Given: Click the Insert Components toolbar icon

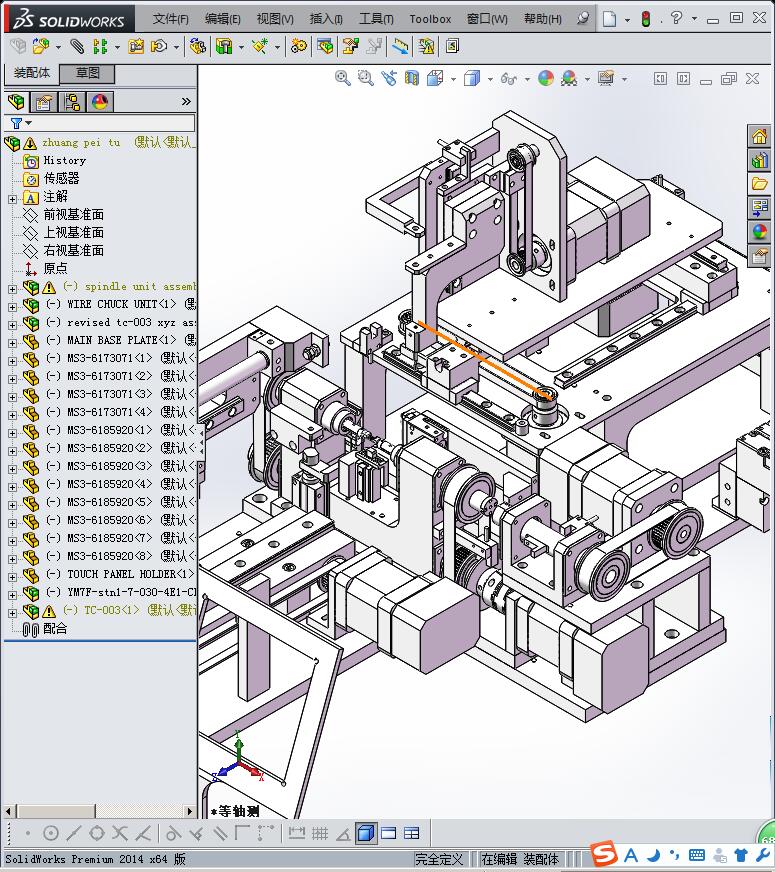Looking at the screenshot, I should click(40, 46).
